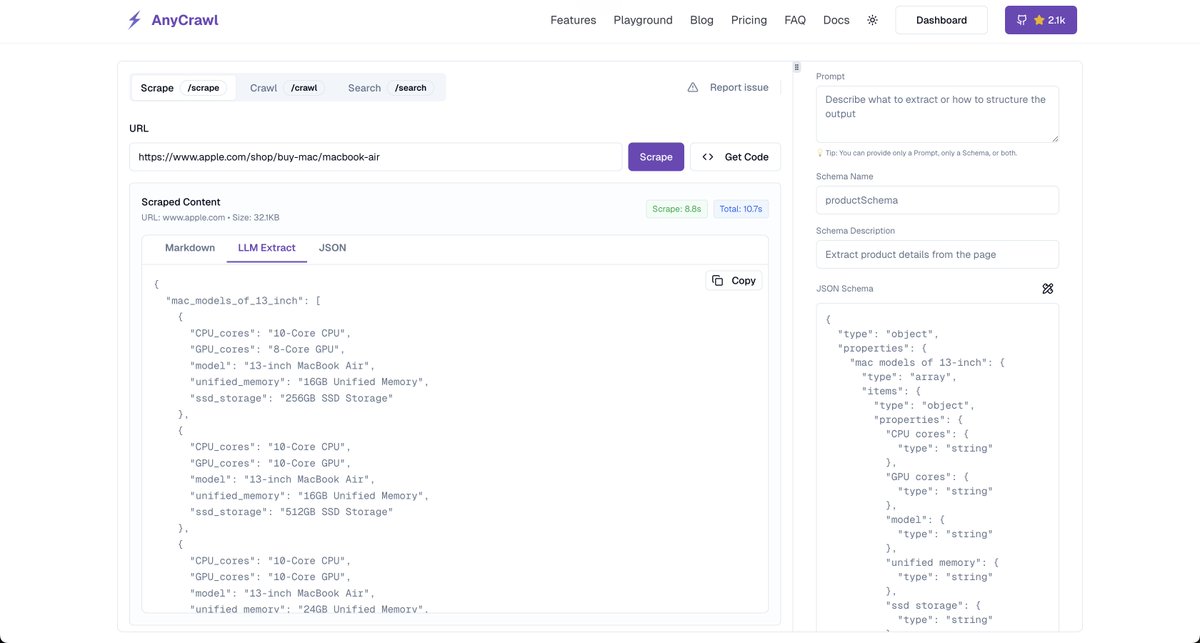The width and height of the screenshot is (1200, 643).
Task: Jump to the FAQ section
Action: tap(795, 20)
